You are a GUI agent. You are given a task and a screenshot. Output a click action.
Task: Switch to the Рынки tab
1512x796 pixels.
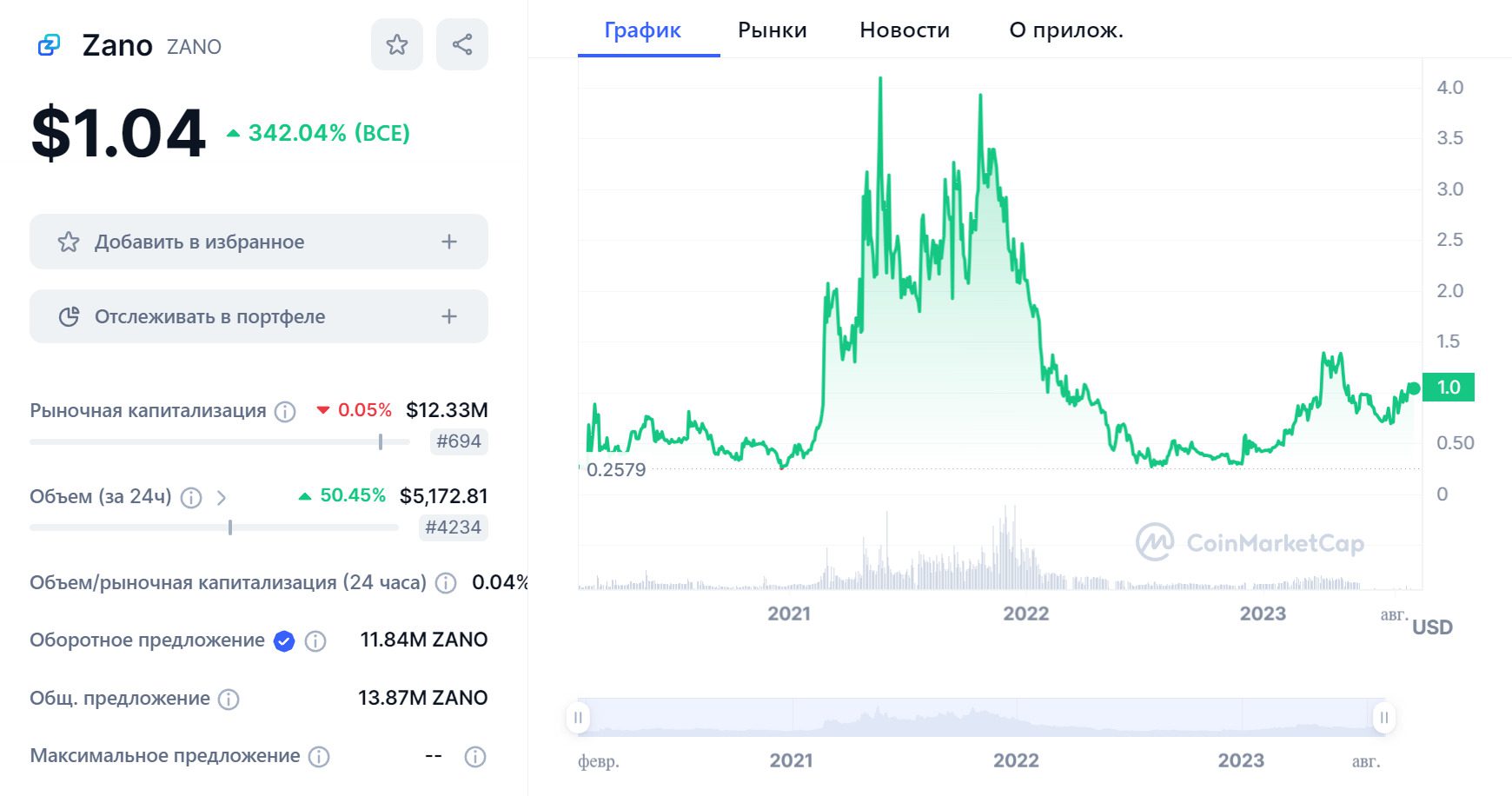(773, 30)
